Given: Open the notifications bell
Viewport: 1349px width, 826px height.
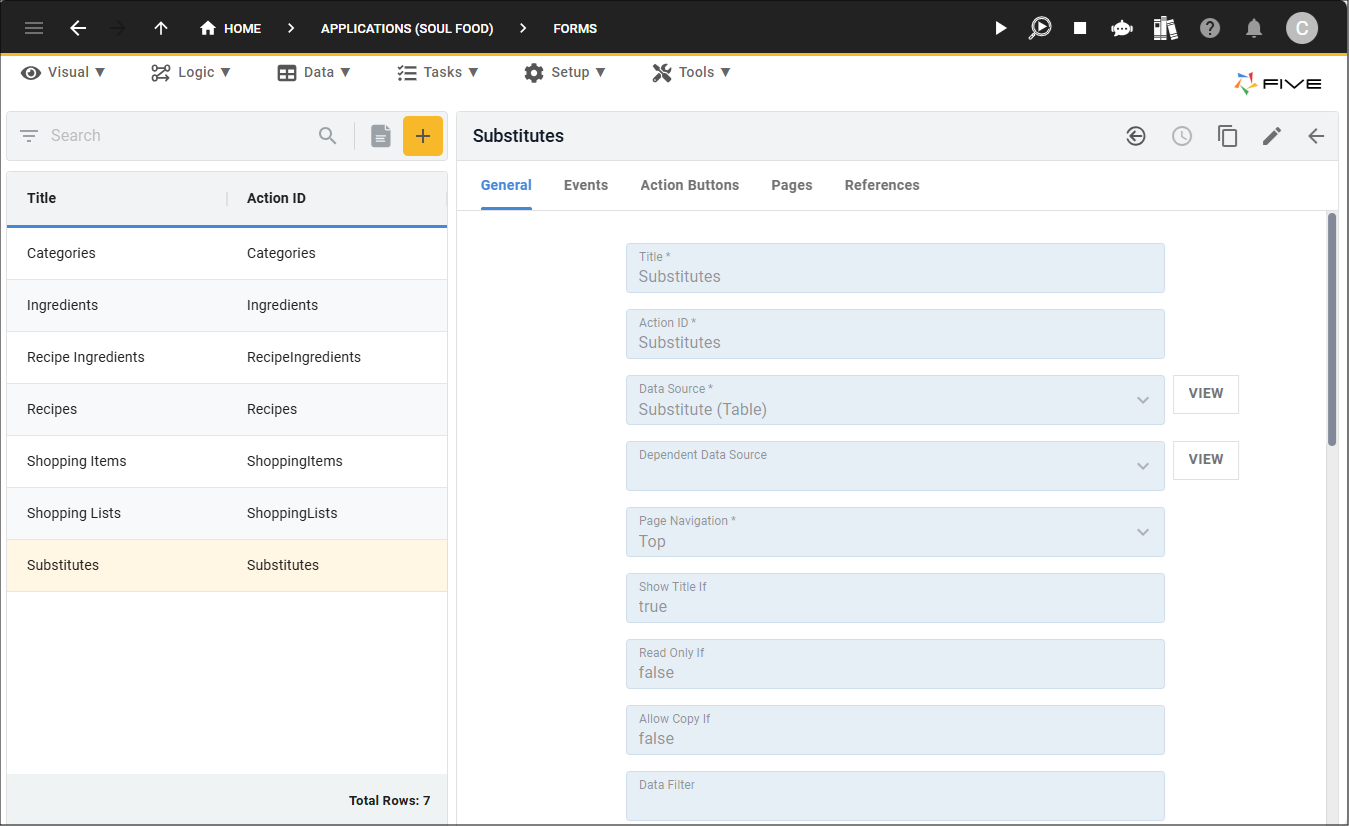Looking at the screenshot, I should click(1254, 28).
